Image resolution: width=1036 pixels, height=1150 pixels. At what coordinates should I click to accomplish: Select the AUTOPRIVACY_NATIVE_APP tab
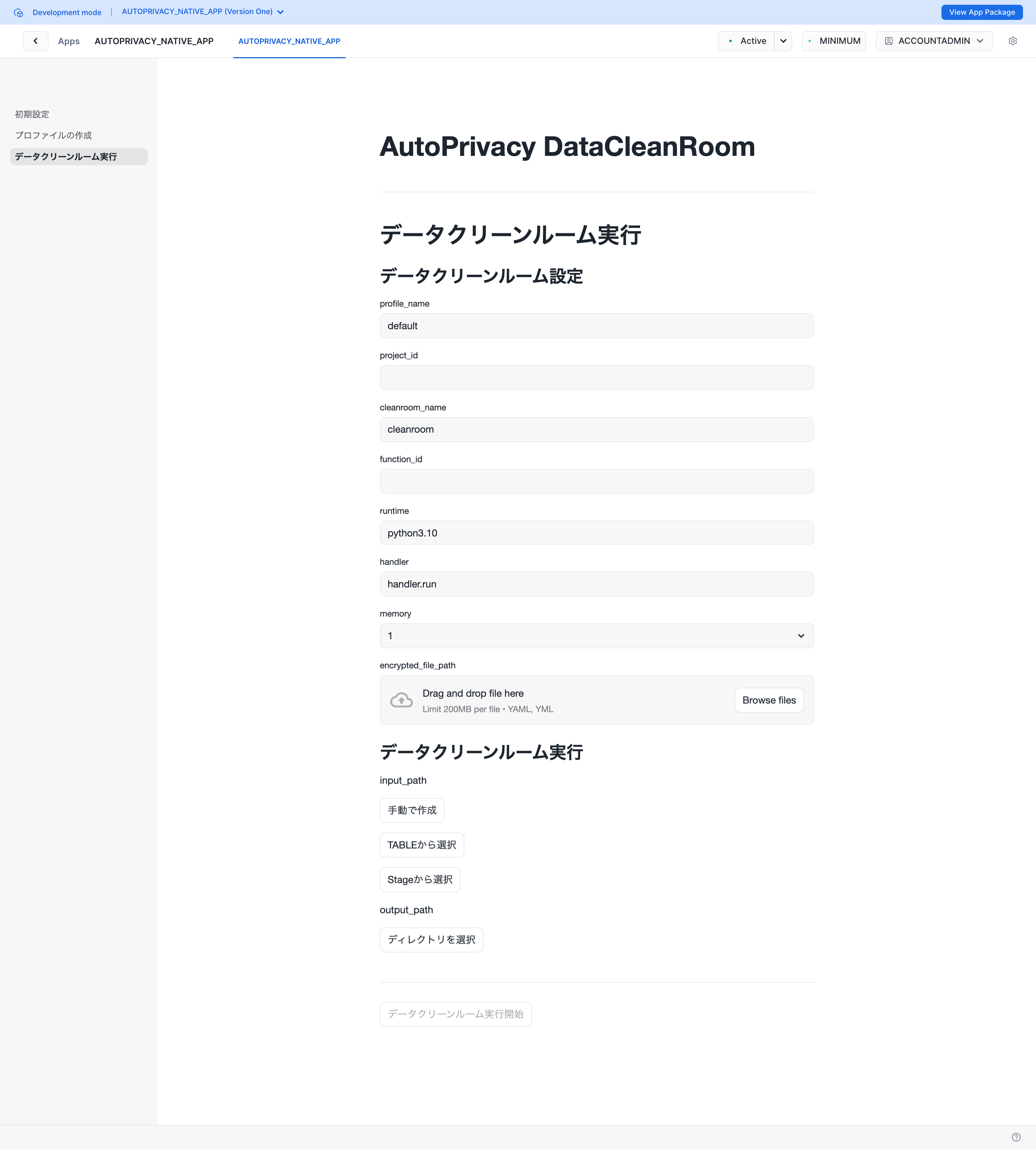coord(289,41)
